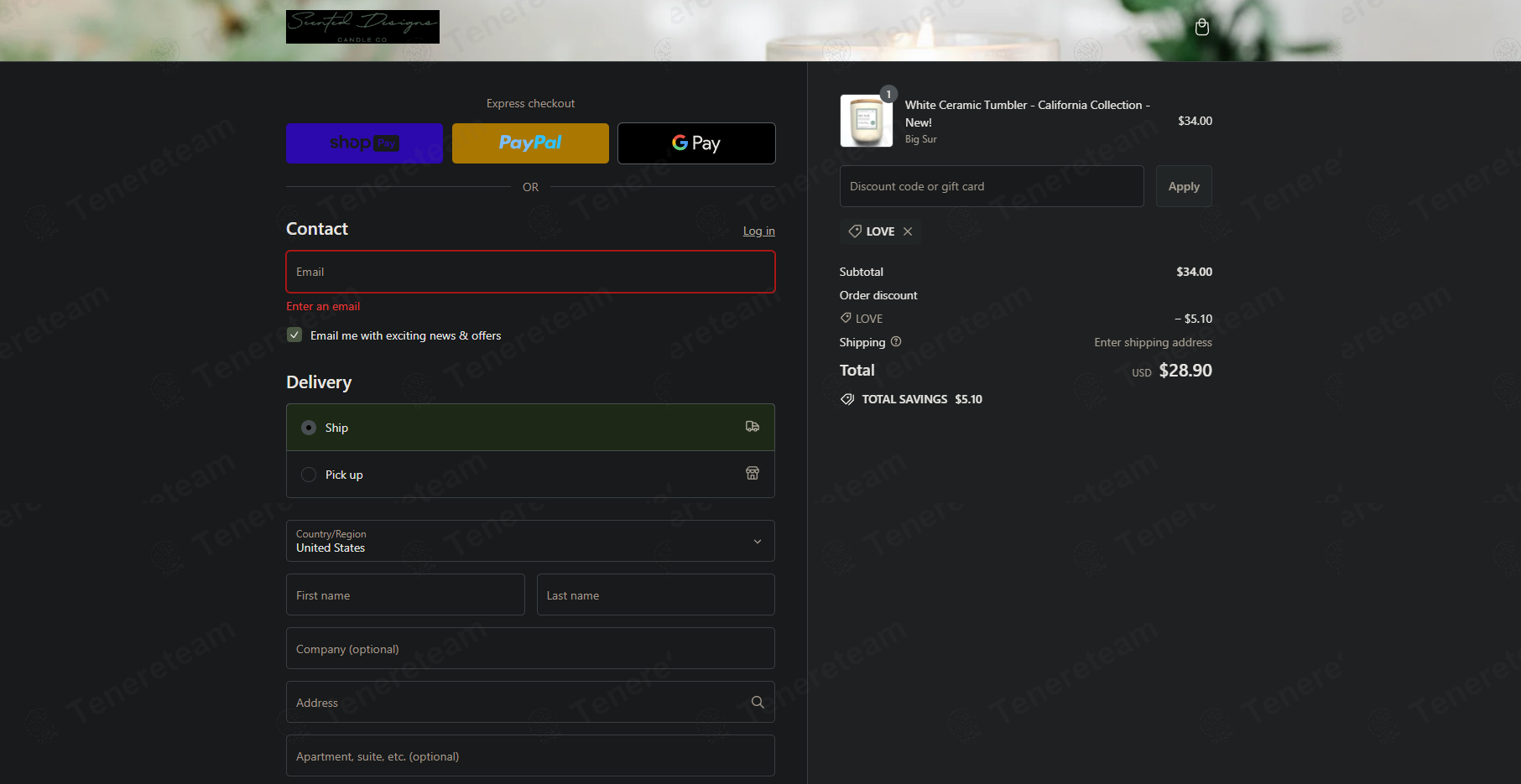Viewport: 1521px width, 784px height.
Task: Click the Scented Designs store logo
Action: [x=362, y=27]
